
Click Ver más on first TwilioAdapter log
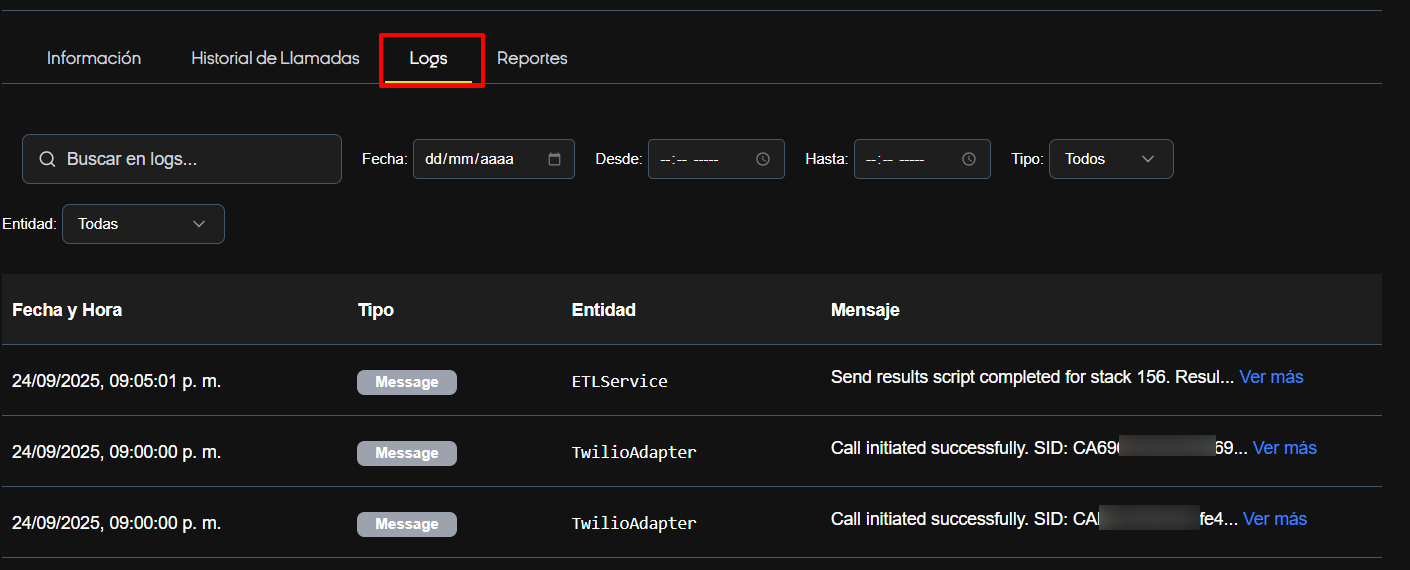(x=1284, y=448)
